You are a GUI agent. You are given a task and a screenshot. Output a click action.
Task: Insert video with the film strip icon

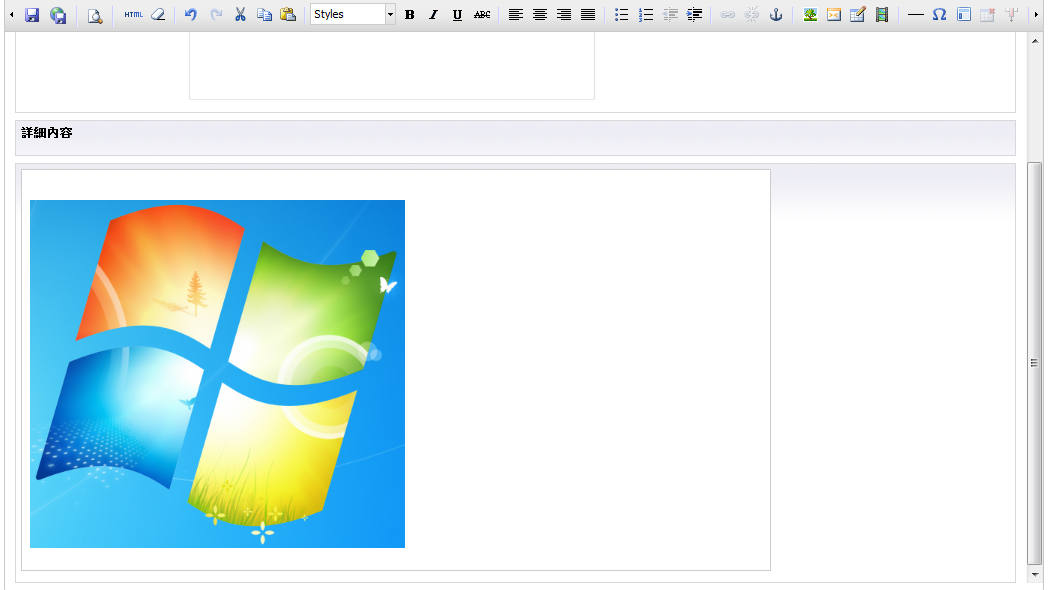(x=882, y=14)
